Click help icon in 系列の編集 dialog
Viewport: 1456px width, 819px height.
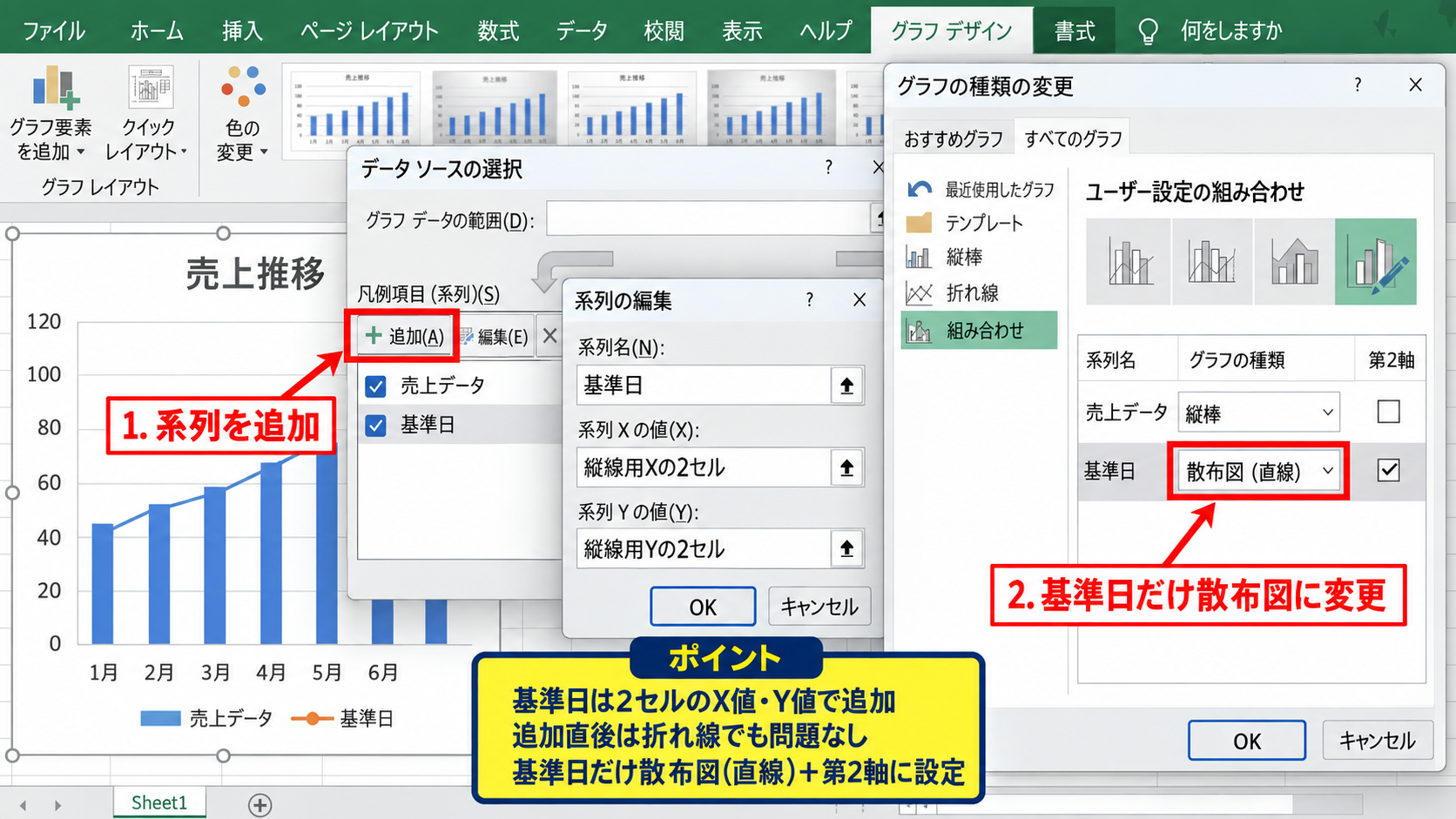[x=810, y=300]
